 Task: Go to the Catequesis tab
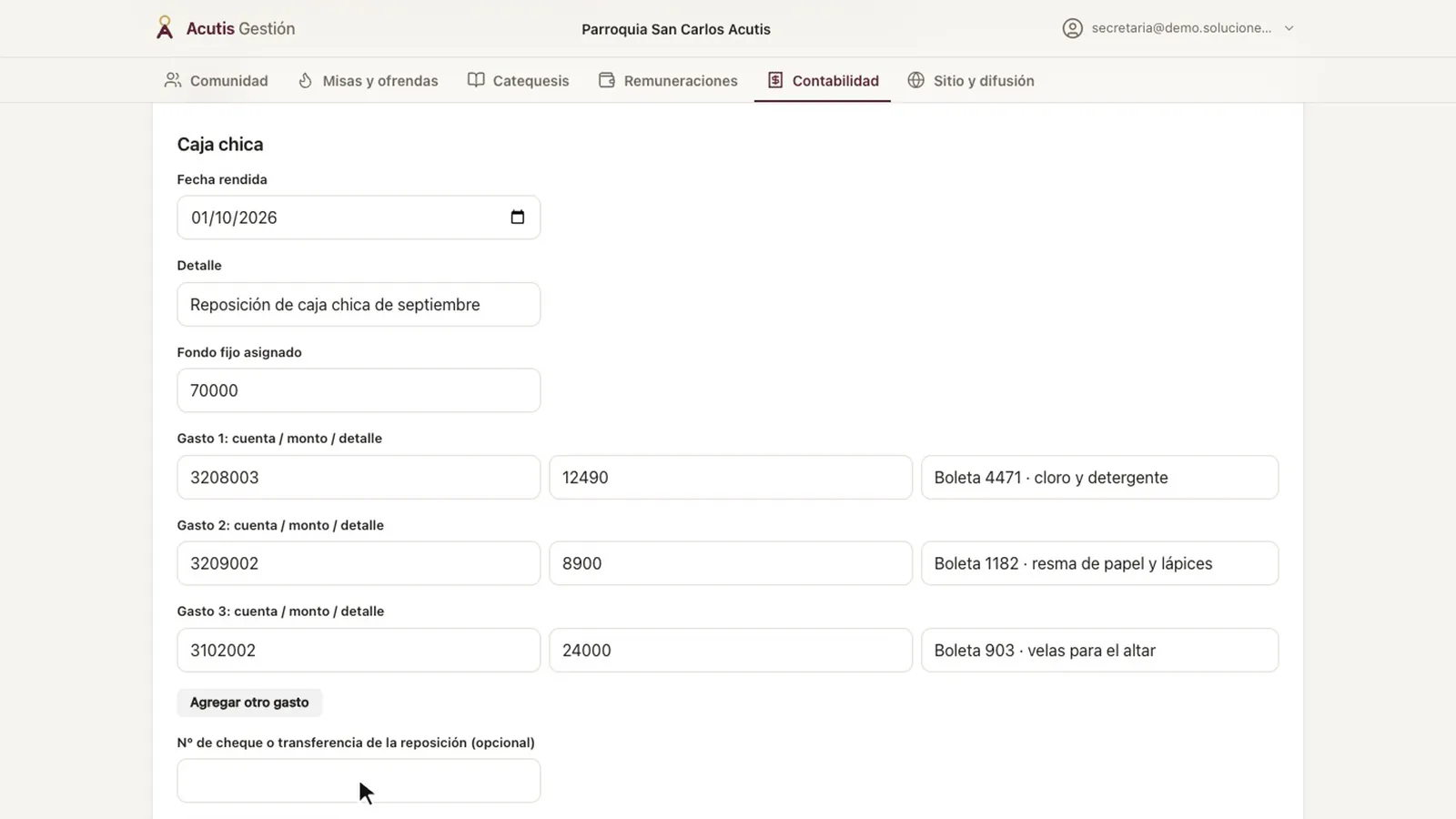coord(519,80)
